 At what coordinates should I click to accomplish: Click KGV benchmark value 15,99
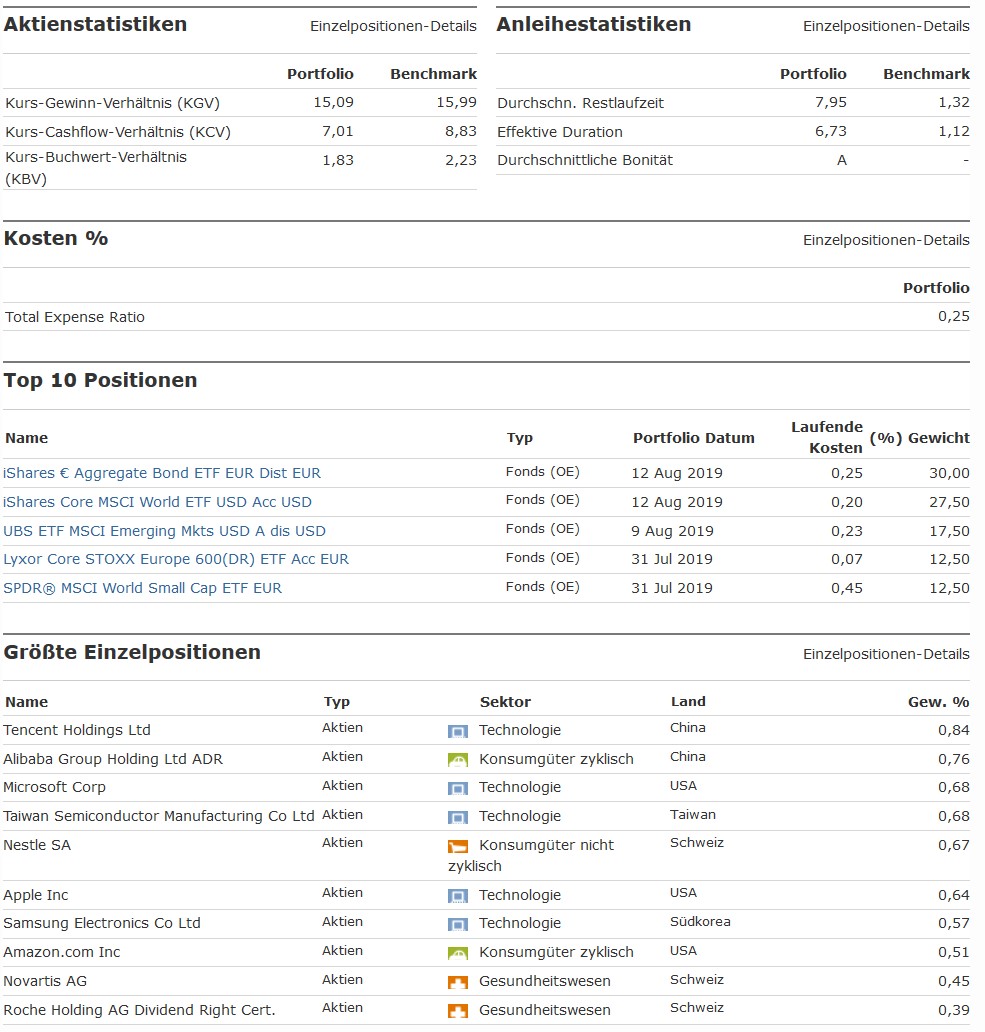[x=456, y=103]
